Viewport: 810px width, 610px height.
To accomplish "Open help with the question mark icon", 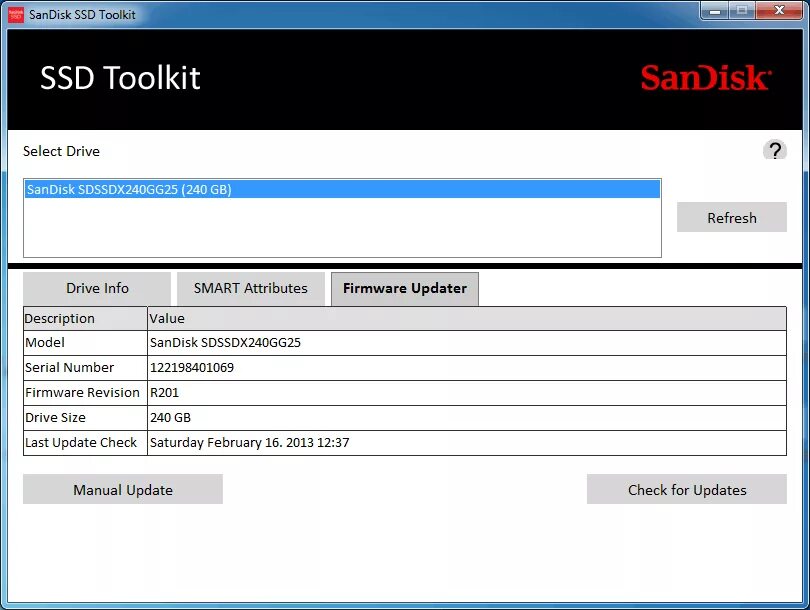I will pos(774,150).
